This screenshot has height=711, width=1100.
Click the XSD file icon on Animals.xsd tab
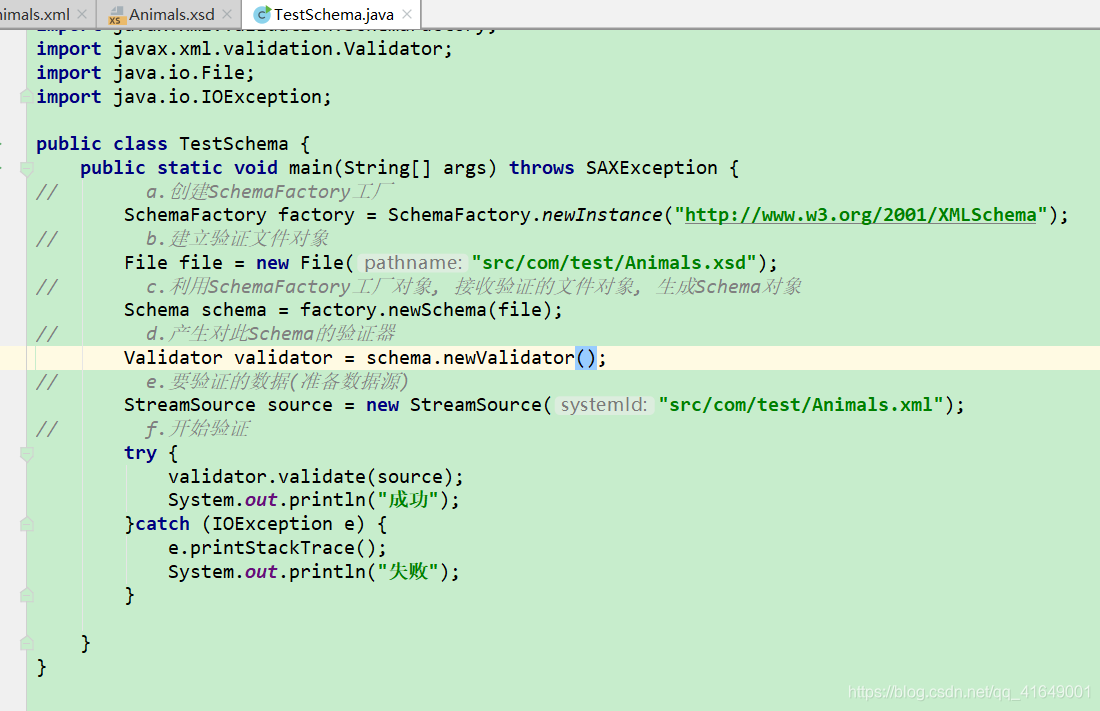coord(116,15)
